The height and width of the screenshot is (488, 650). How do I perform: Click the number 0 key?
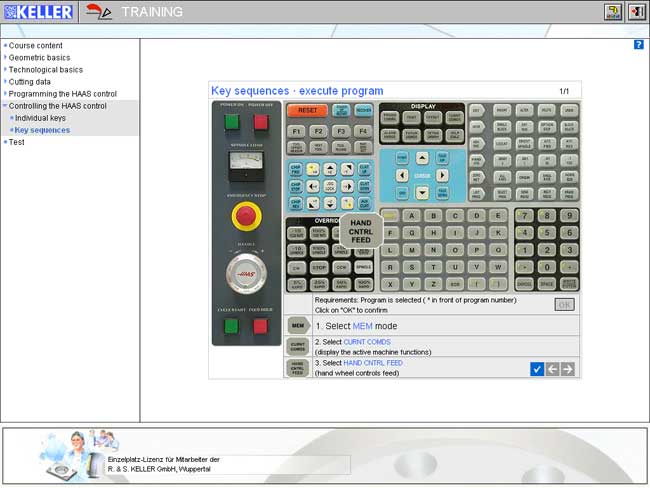(547, 267)
